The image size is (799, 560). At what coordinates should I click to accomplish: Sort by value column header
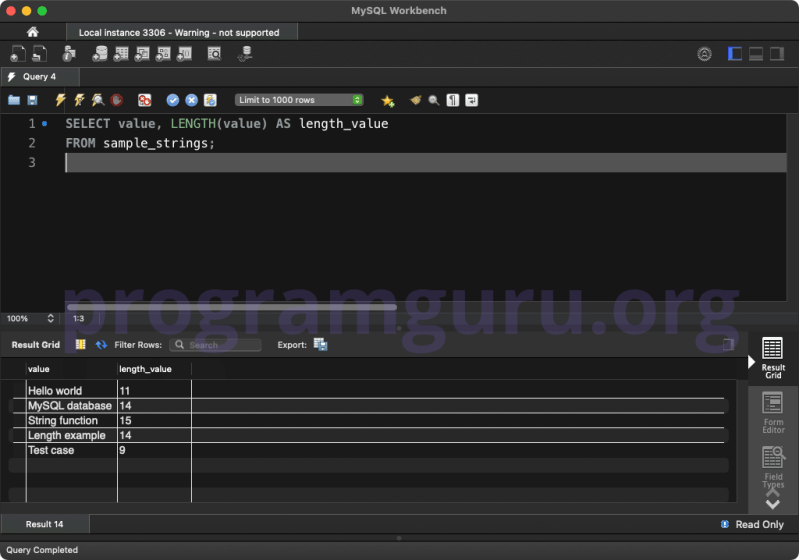(71, 369)
